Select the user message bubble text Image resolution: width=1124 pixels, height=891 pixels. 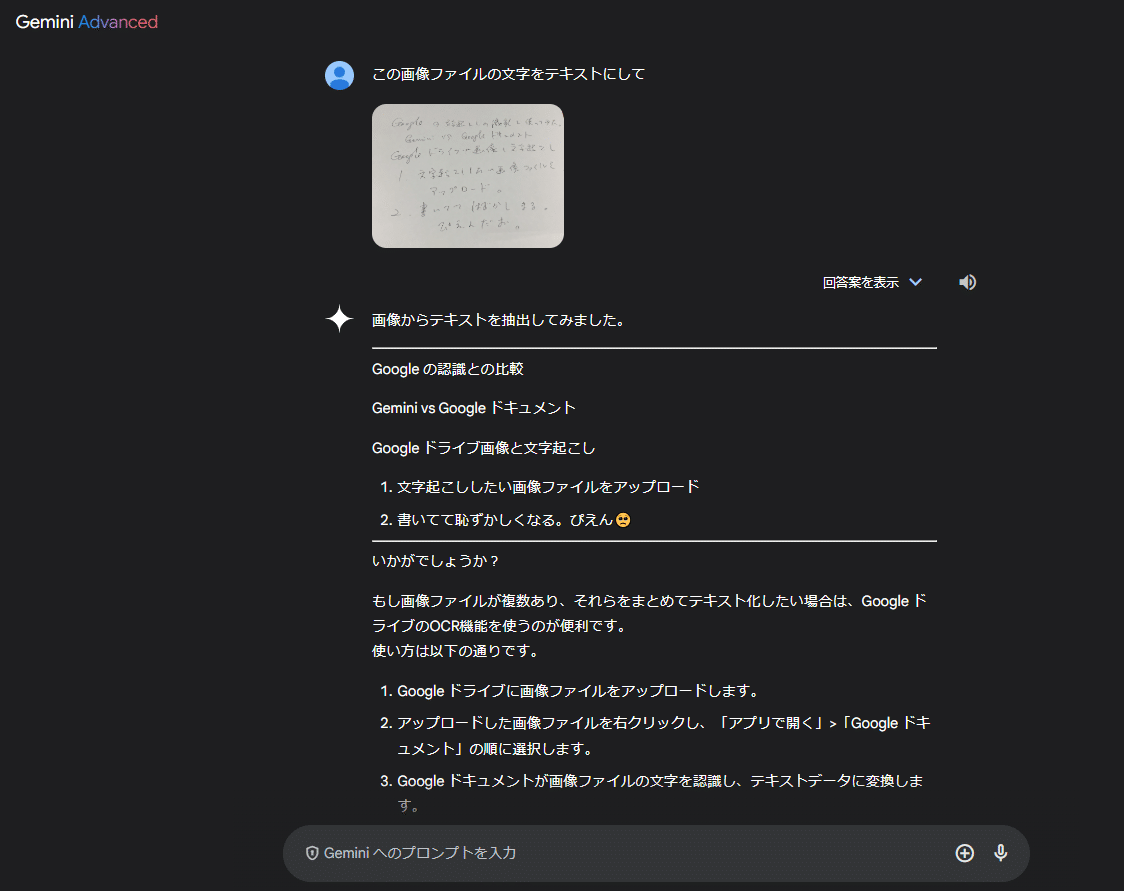pyautogui.click(x=508, y=74)
